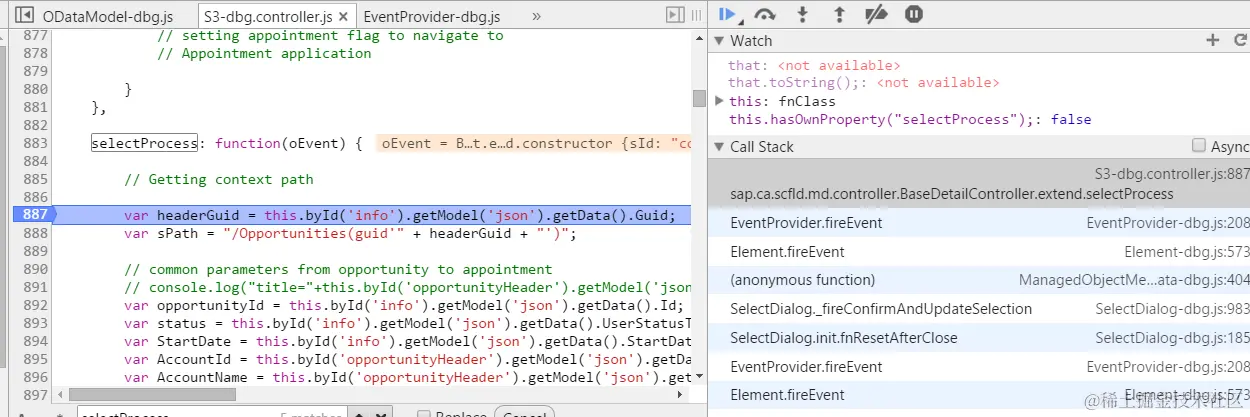Open SelectDialog-dbg.js:185 link
The height and width of the screenshot is (417, 1250).
click(1172, 338)
